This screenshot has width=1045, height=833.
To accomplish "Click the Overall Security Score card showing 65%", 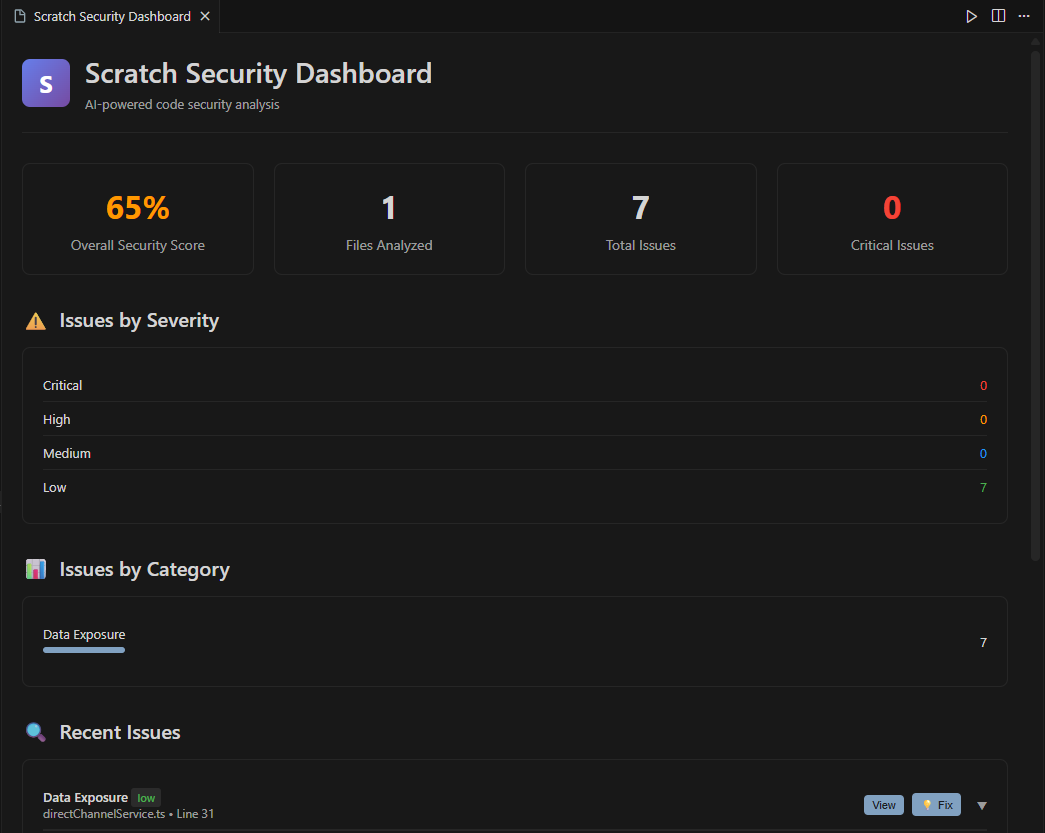I will (x=138, y=219).
